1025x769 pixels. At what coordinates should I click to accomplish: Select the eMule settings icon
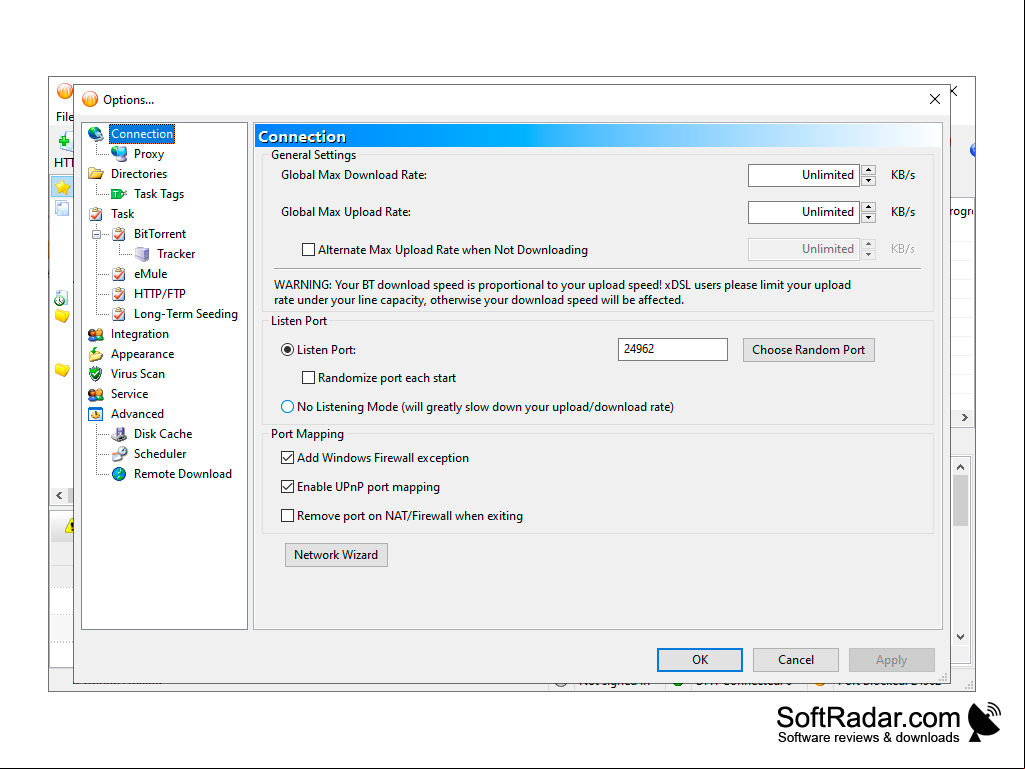click(x=119, y=274)
